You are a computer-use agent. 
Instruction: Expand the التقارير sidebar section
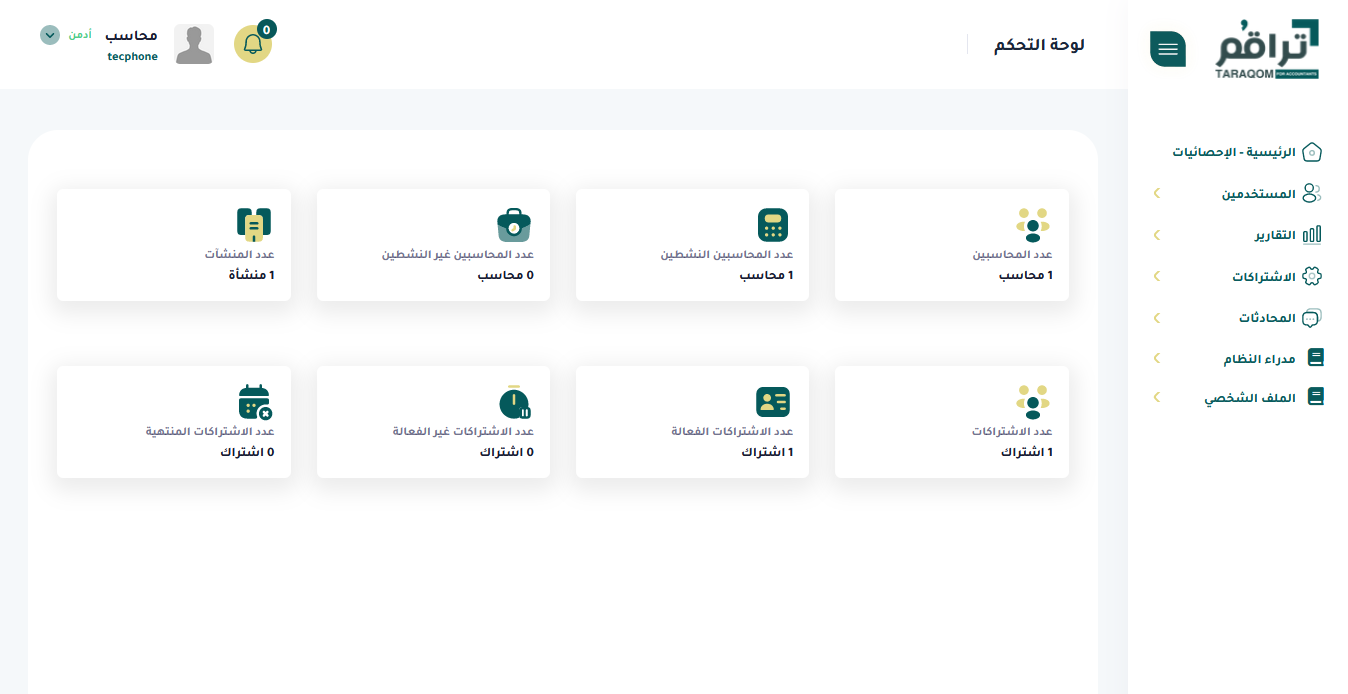click(x=1156, y=234)
